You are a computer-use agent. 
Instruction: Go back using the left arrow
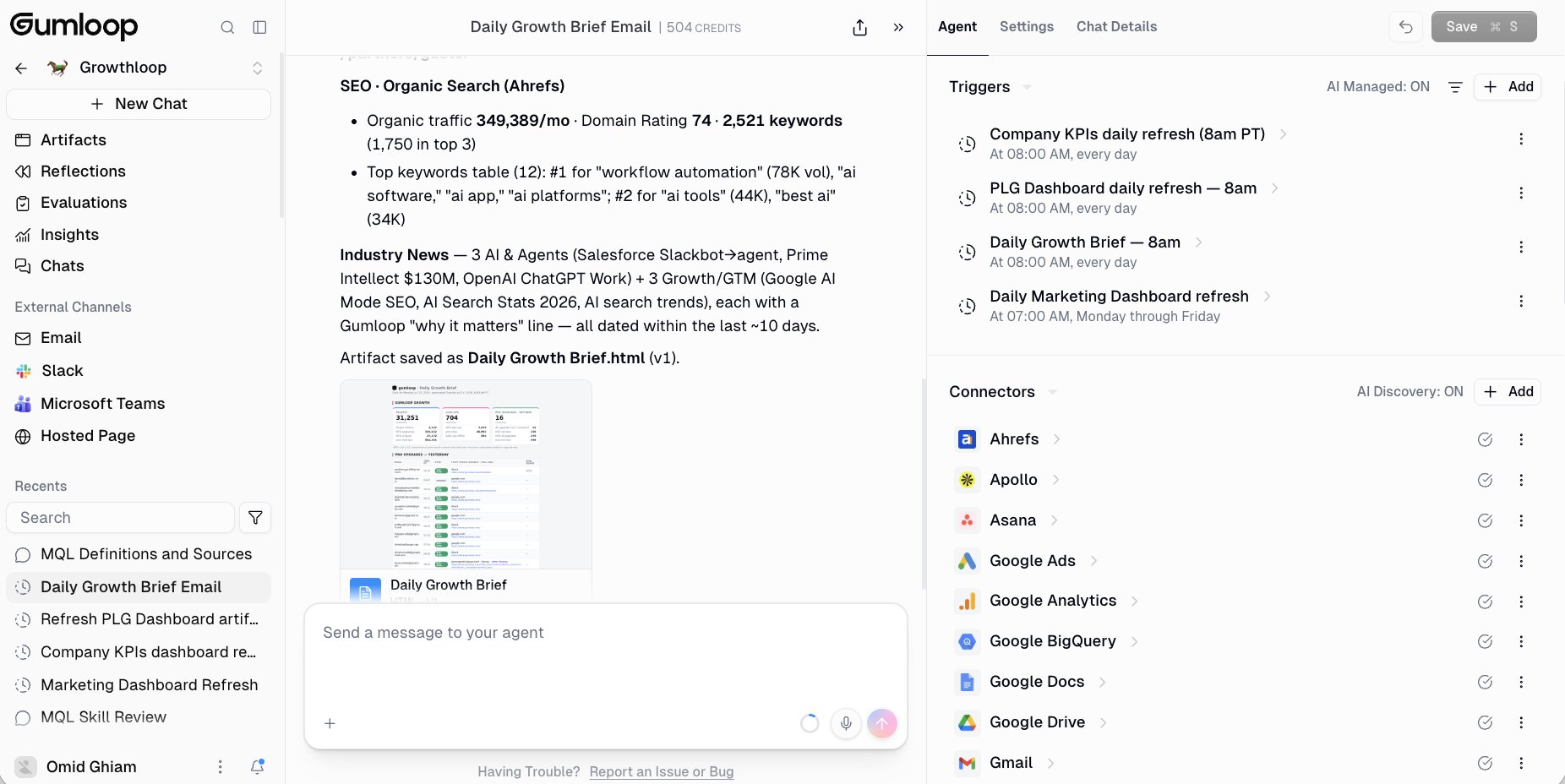22,68
